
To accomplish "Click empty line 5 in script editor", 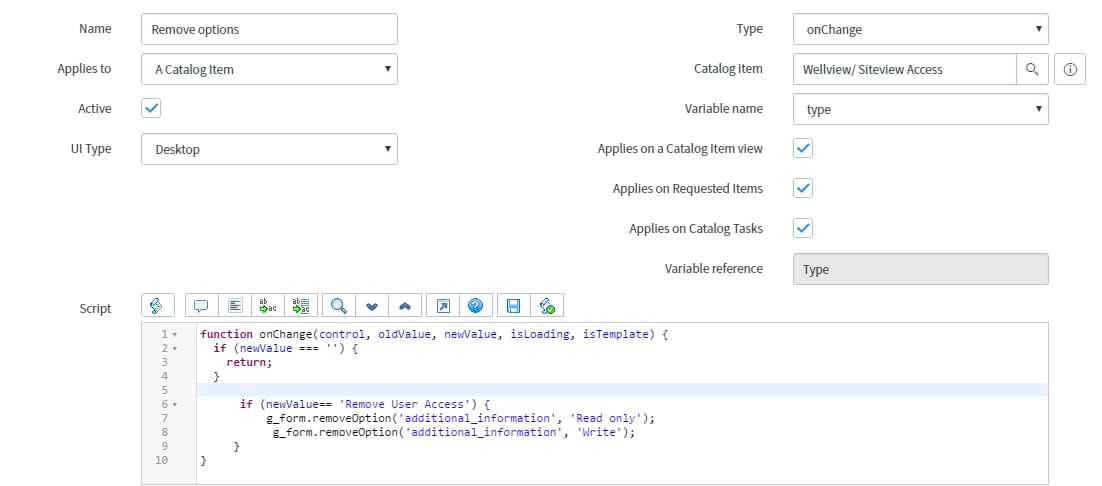I will click(622, 390).
